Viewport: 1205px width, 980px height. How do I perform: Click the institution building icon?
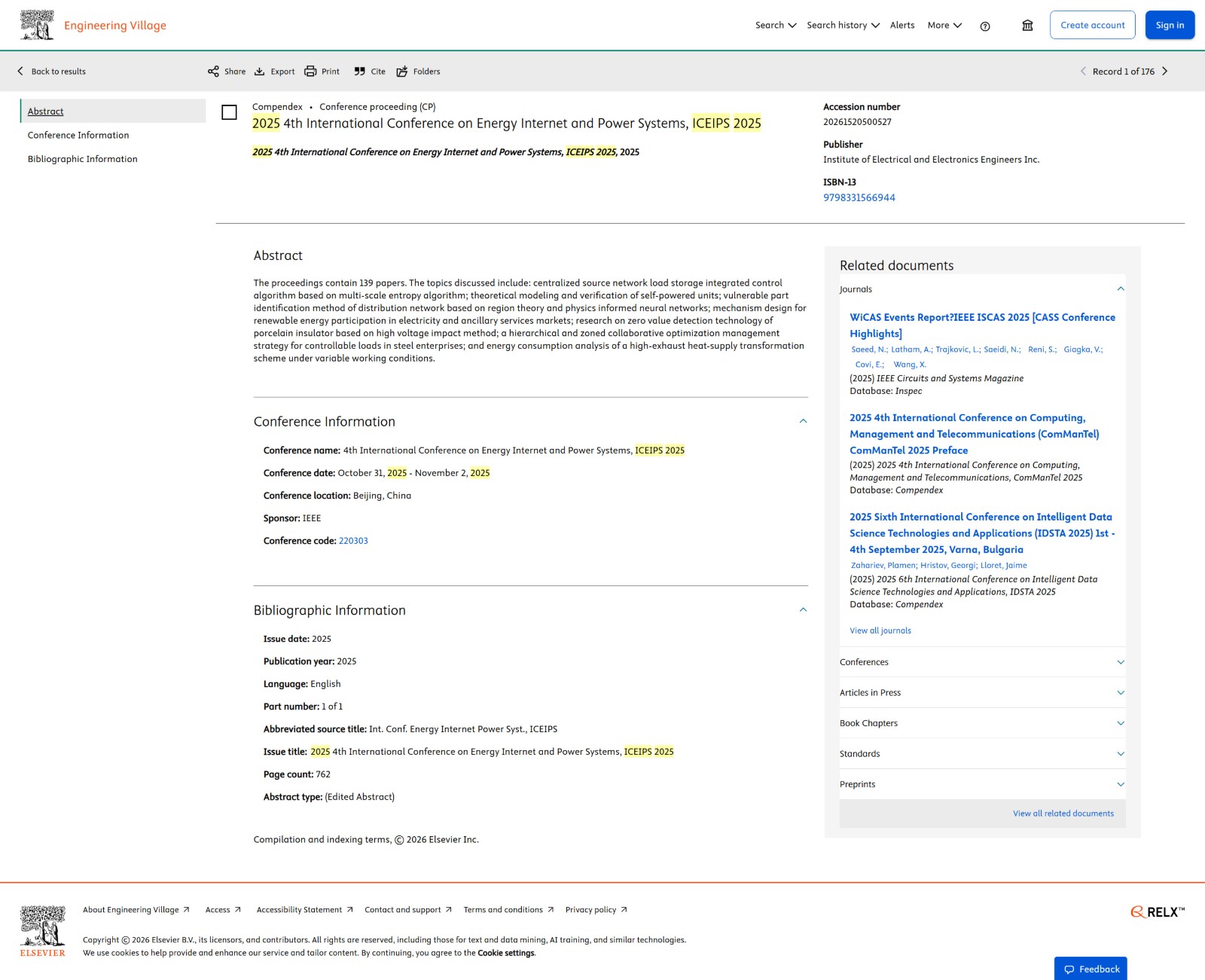(1027, 26)
